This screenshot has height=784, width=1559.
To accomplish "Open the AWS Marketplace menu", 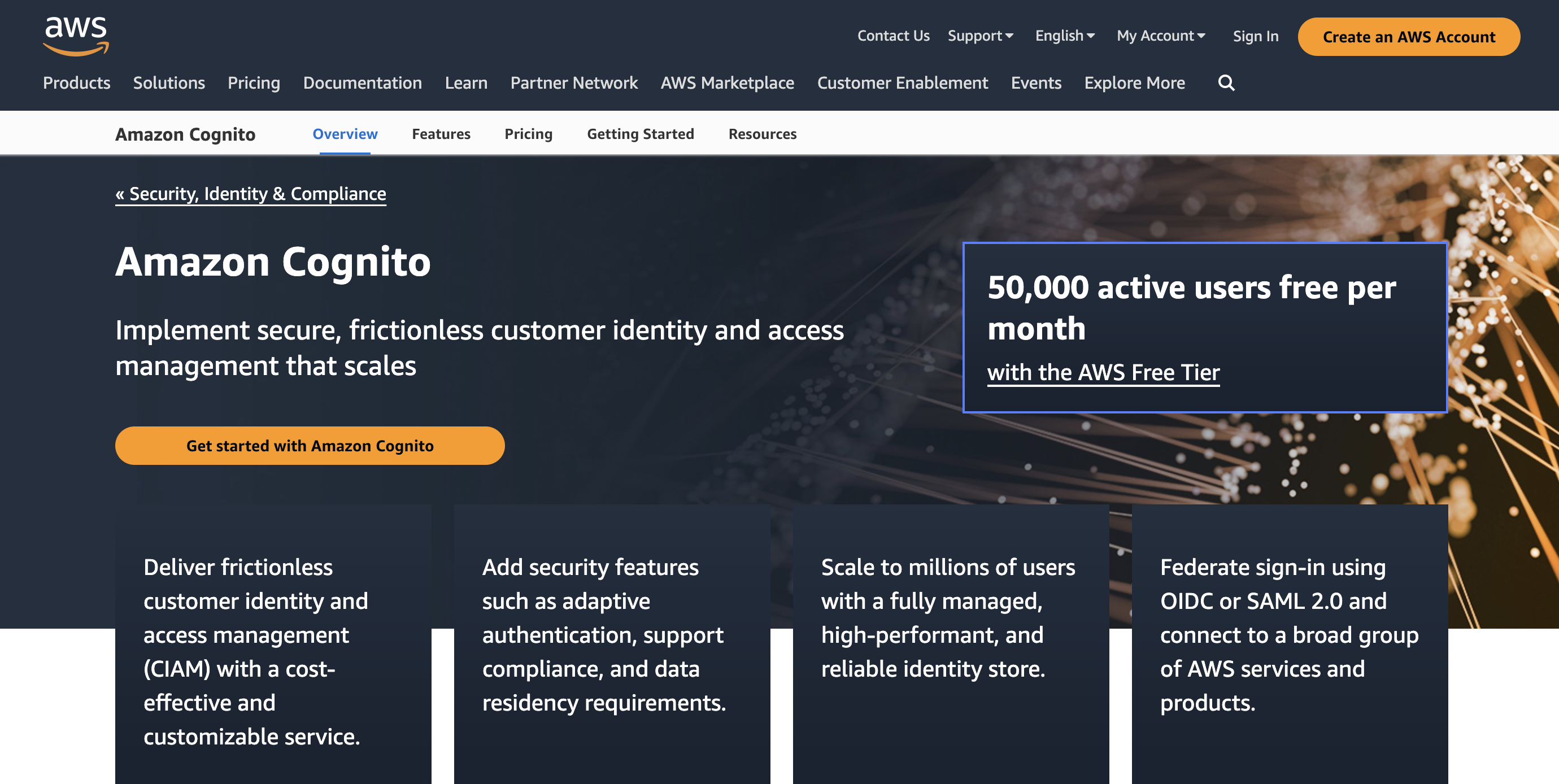I will [x=727, y=83].
